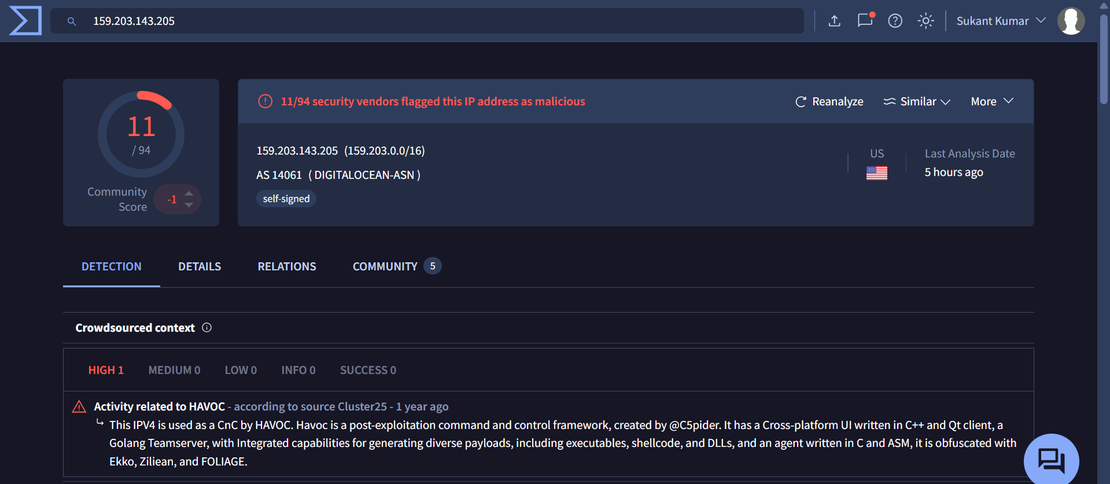Open the More dropdown menu
Screen dimensions: 1110x484
pyautogui.click(x=992, y=101)
